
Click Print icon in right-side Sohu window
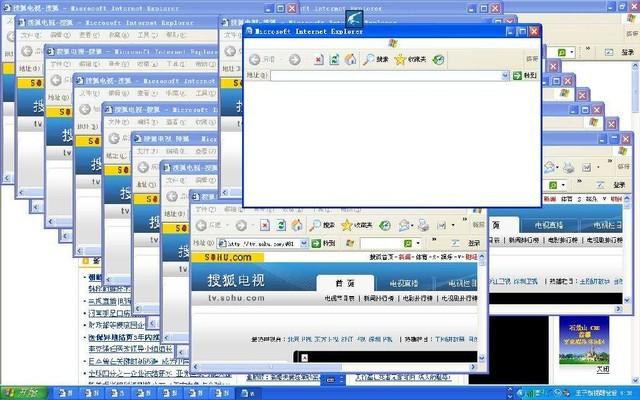[568, 167]
